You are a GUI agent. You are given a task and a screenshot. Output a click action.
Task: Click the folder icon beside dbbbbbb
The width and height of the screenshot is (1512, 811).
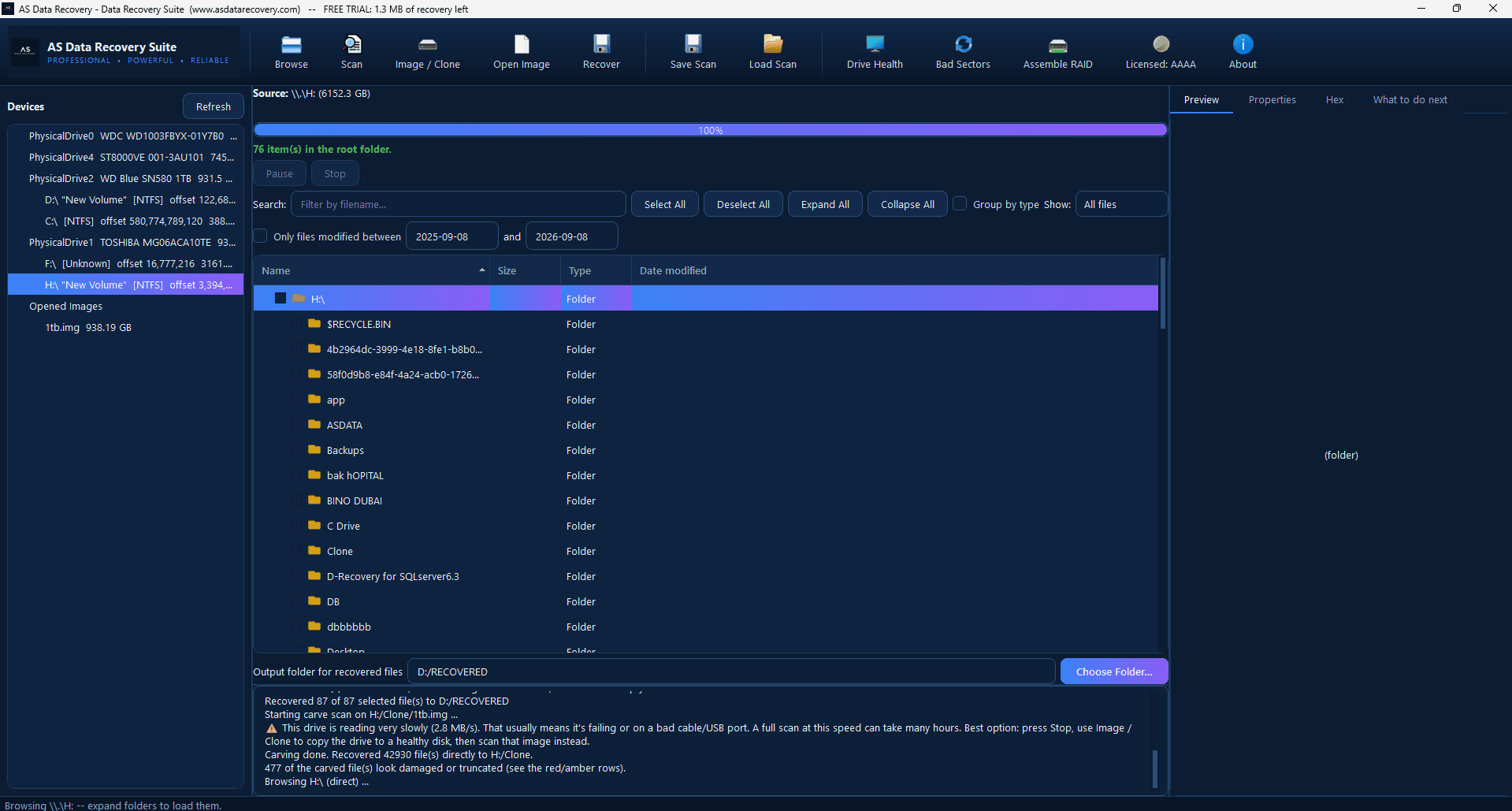click(314, 626)
